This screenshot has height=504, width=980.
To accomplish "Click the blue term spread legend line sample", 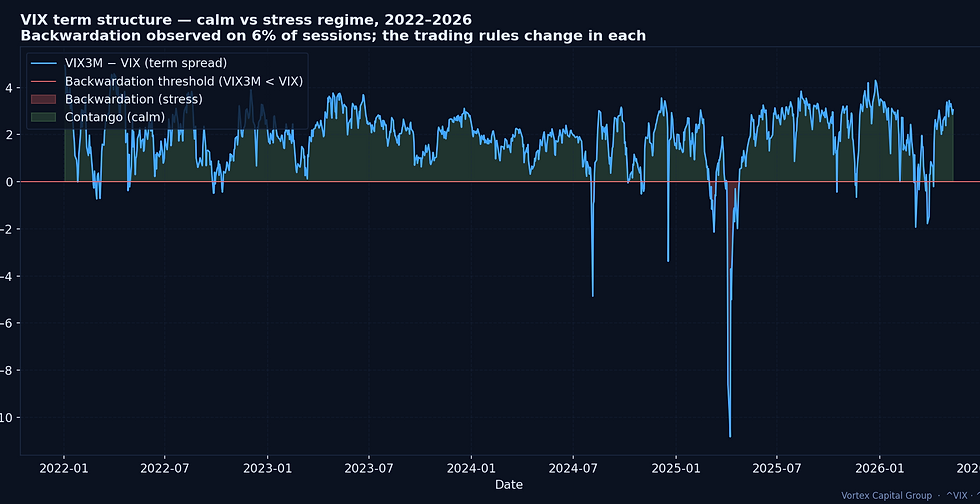I will pos(42,63).
